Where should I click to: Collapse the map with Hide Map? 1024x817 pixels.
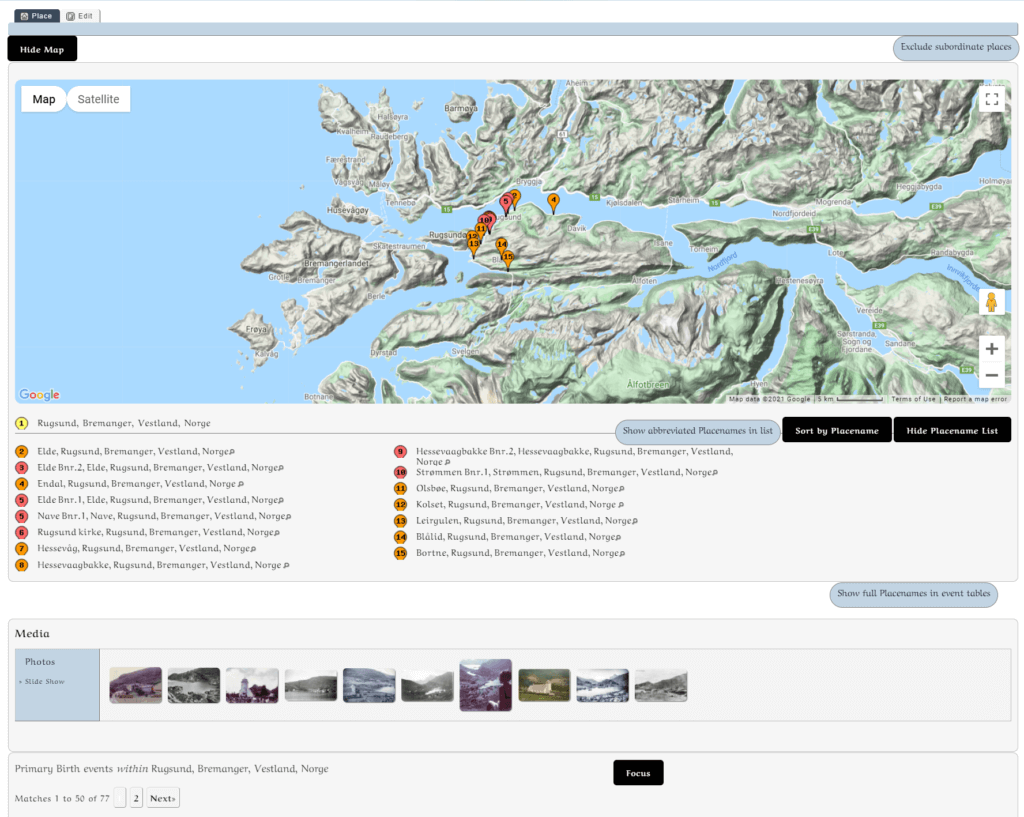tap(42, 49)
